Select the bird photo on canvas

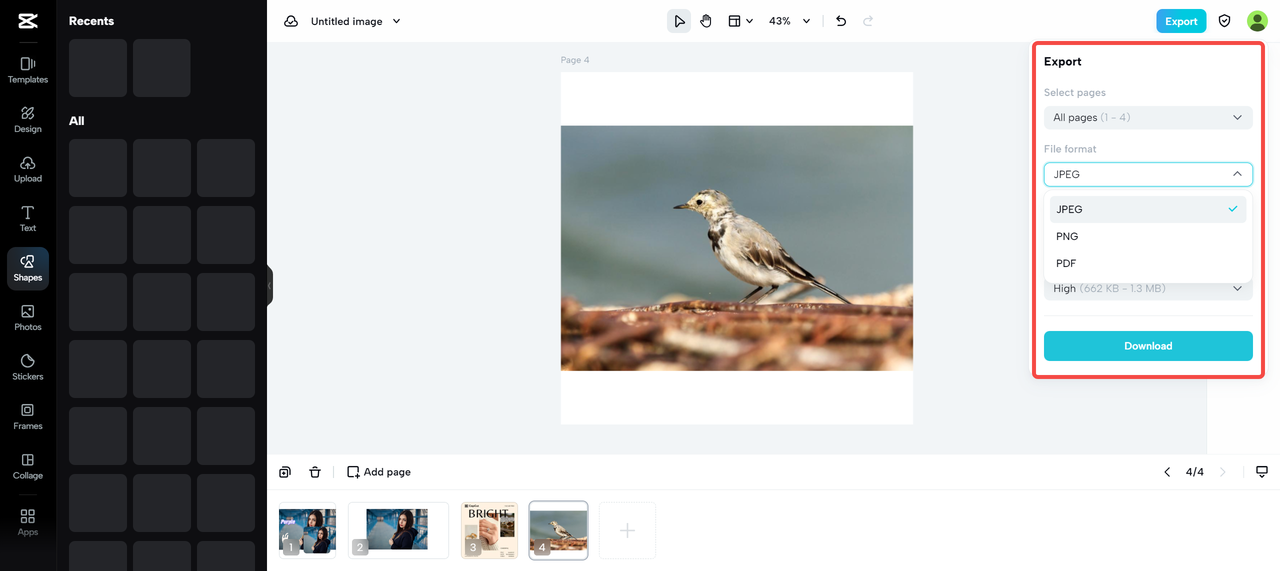[737, 248]
